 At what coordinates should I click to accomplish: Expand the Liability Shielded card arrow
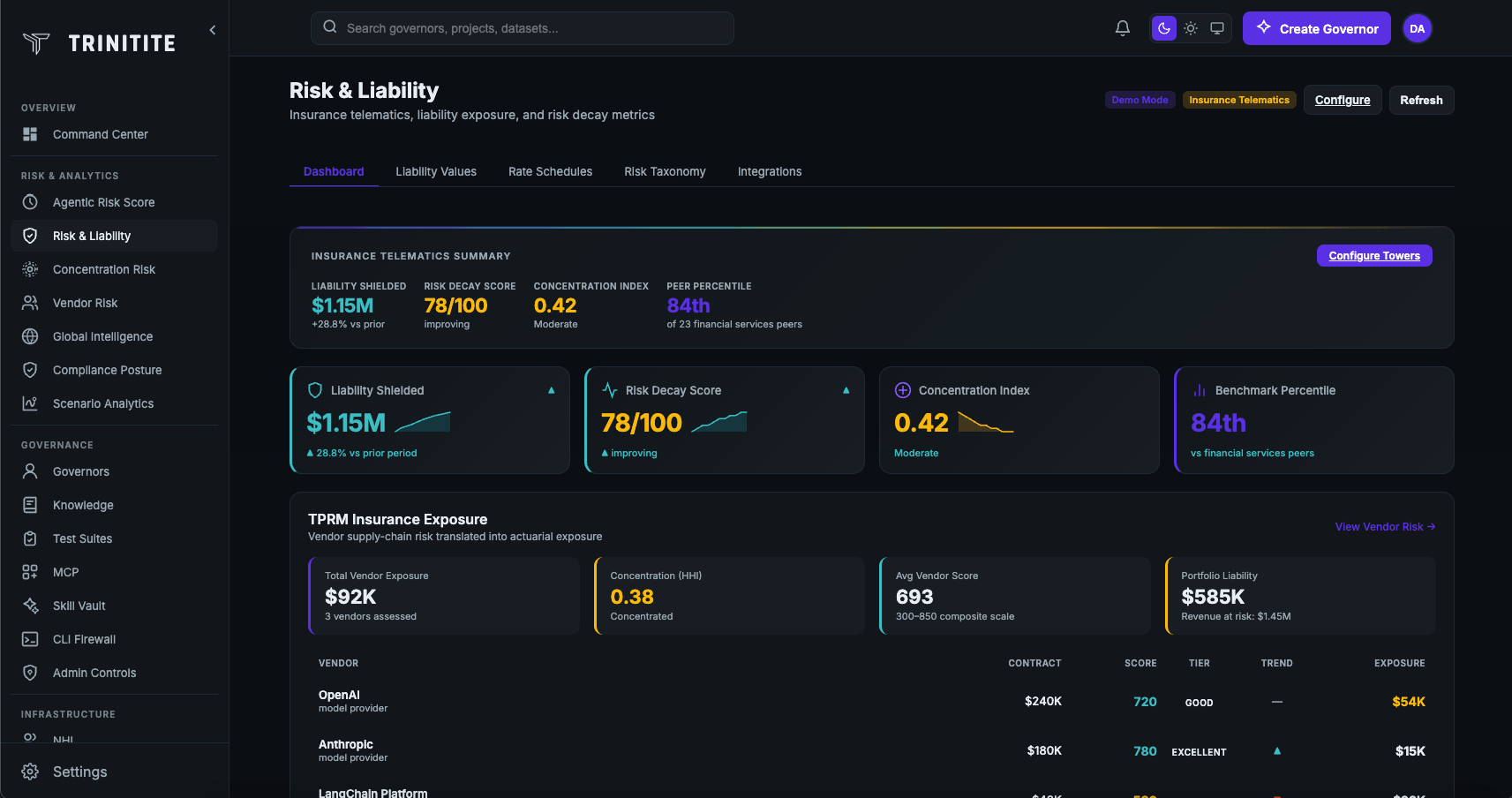[552, 390]
